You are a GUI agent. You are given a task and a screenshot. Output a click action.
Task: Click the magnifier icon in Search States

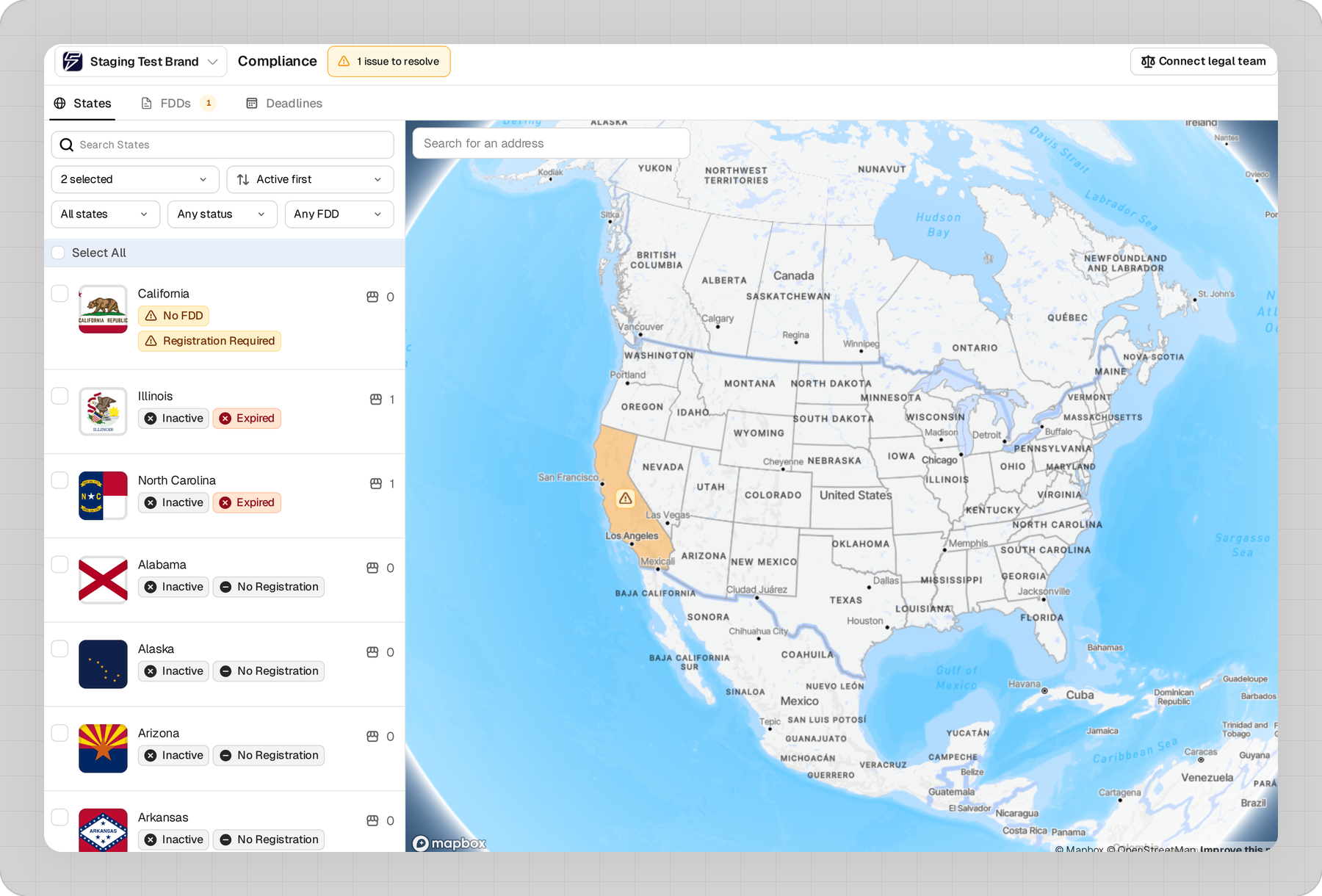(66, 145)
